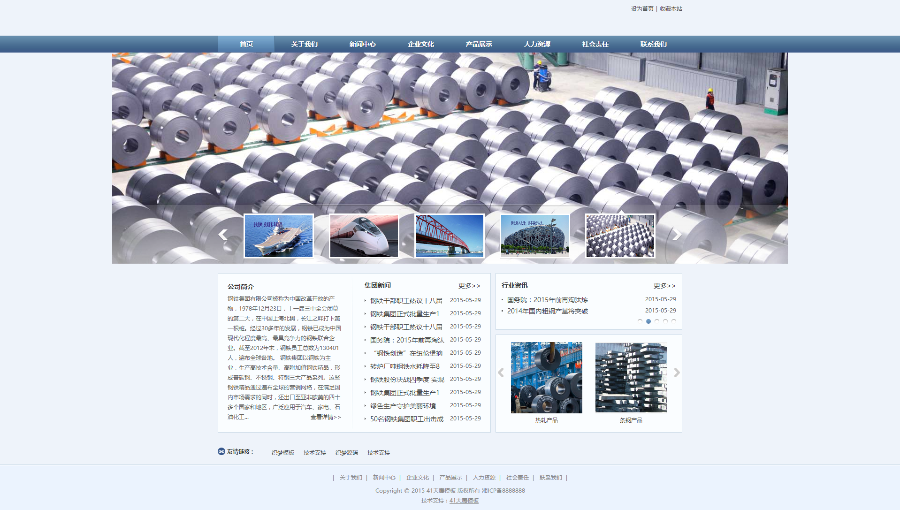
Task: Go to 新闻中心 in the top navigation bar
Action: pyautogui.click(x=362, y=44)
